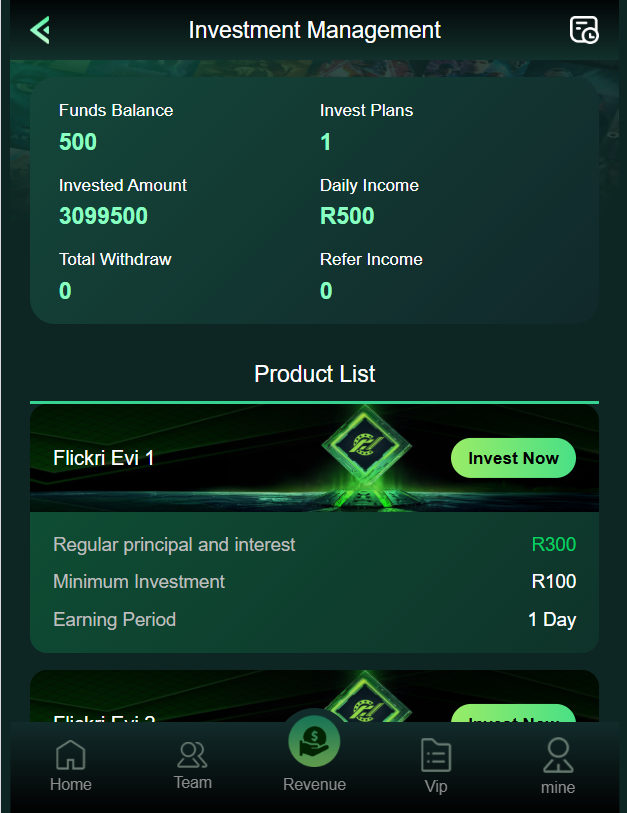Click the partially visible second Invest Now button
The width and height of the screenshot is (627, 813).
coord(513,713)
